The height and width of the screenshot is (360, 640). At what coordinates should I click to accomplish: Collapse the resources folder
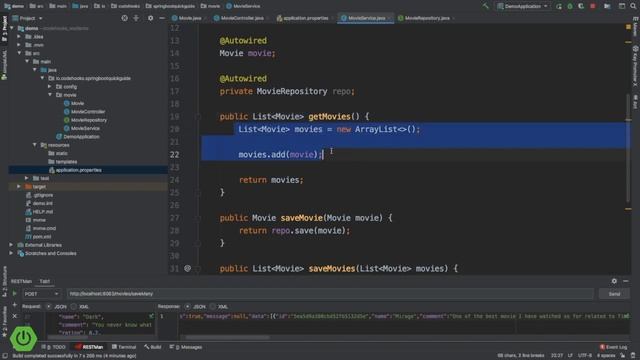click(x=35, y=145)
